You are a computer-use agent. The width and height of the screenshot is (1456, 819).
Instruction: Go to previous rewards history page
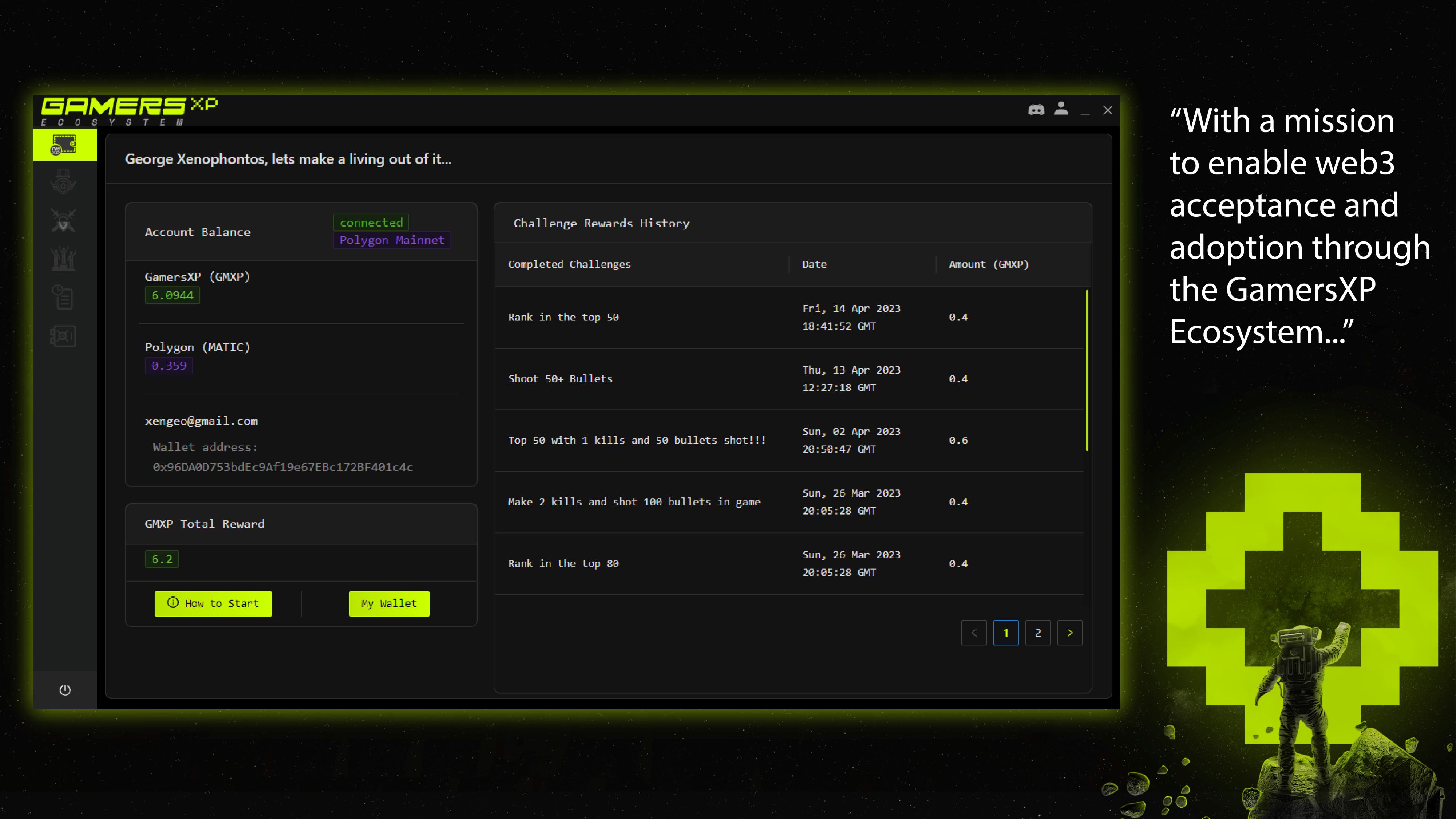974,633
